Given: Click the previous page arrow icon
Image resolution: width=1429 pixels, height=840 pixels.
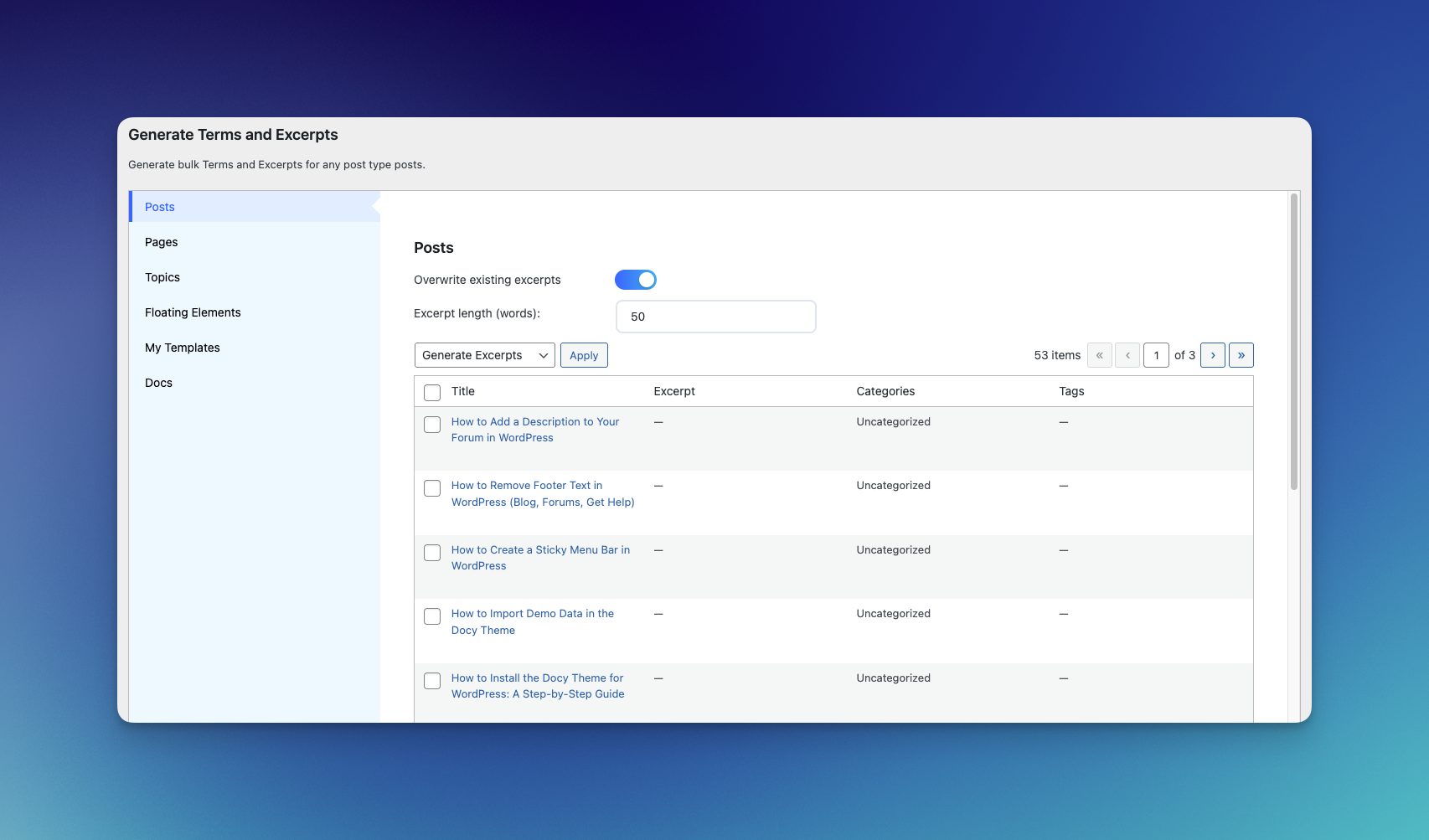Looking at the screenshot, I should point(1127,355).
